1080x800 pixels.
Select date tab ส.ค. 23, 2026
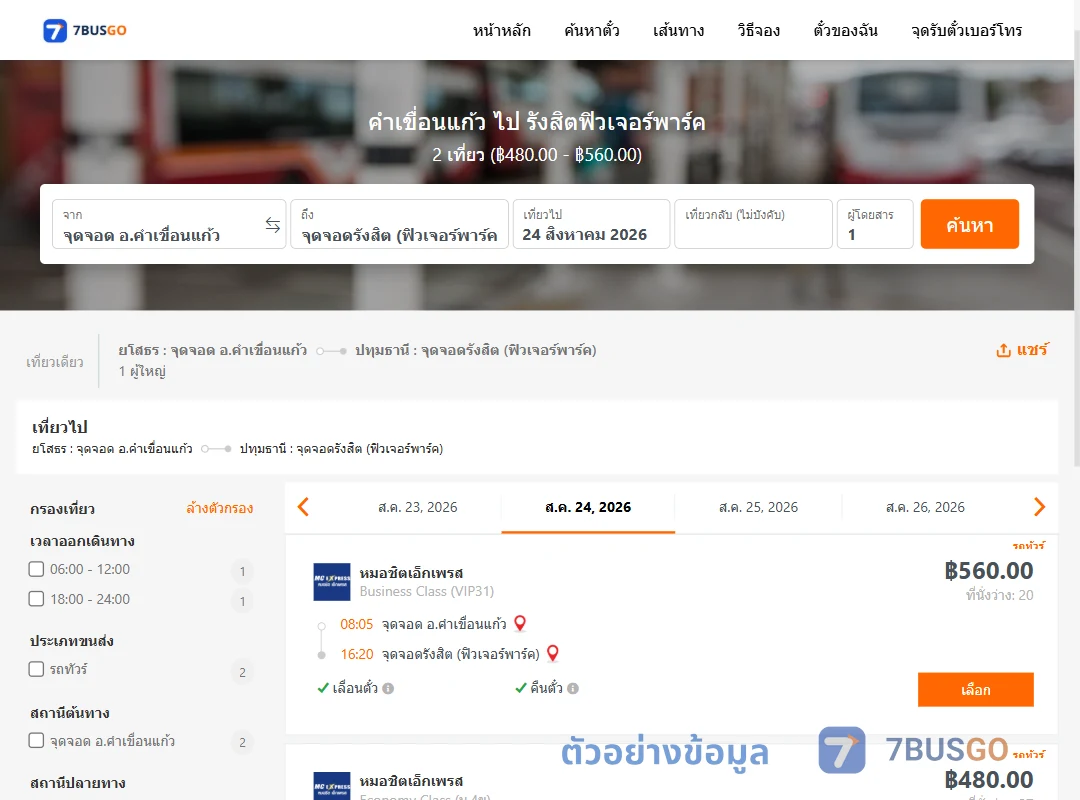click(417, 507)
